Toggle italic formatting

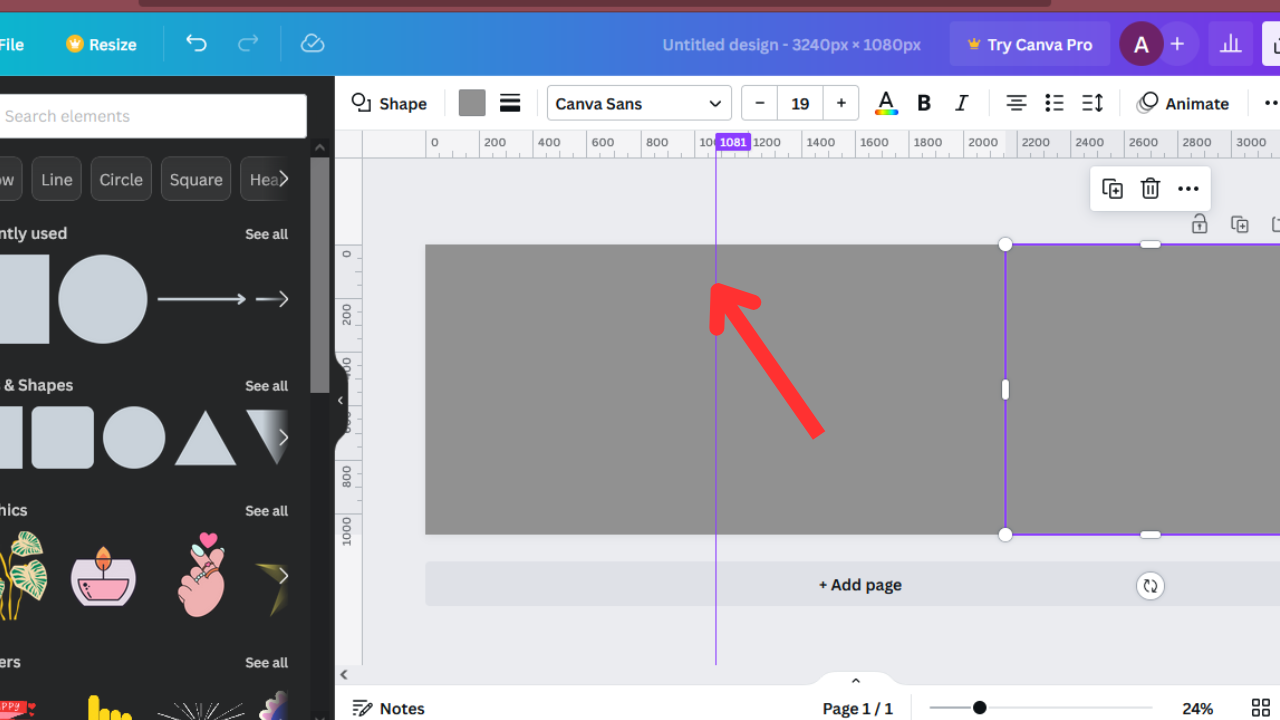(x=962, y=103)
